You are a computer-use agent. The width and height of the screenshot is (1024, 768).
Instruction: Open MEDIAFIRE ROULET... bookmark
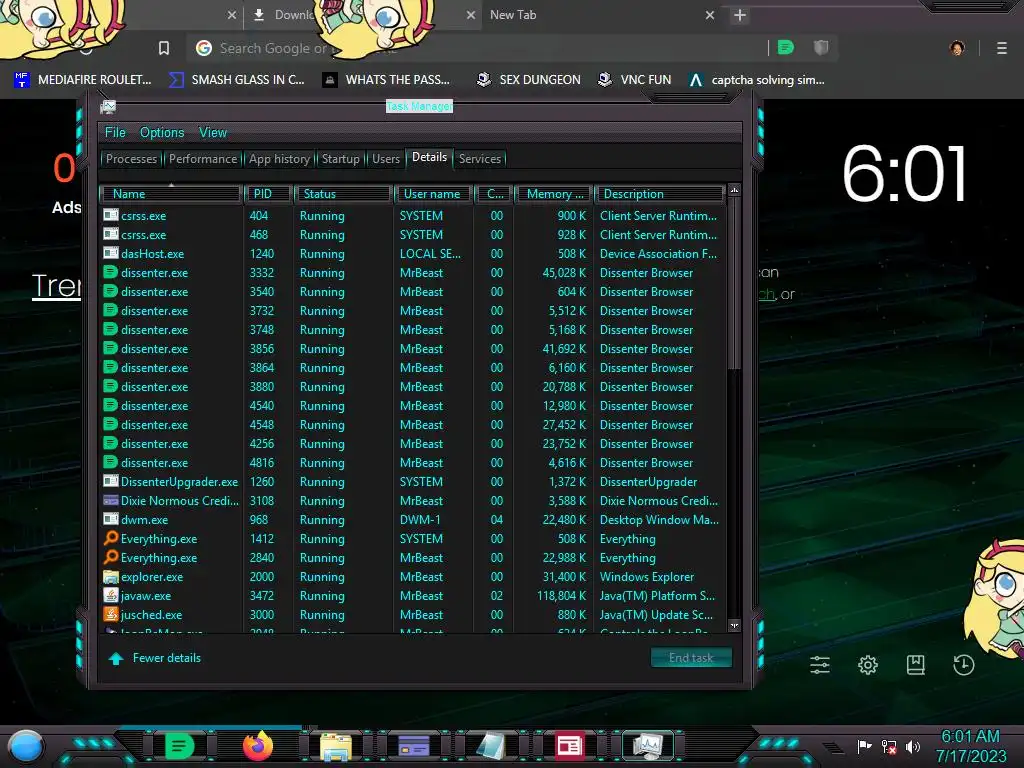pyautogui.click(x=83, y=80)
